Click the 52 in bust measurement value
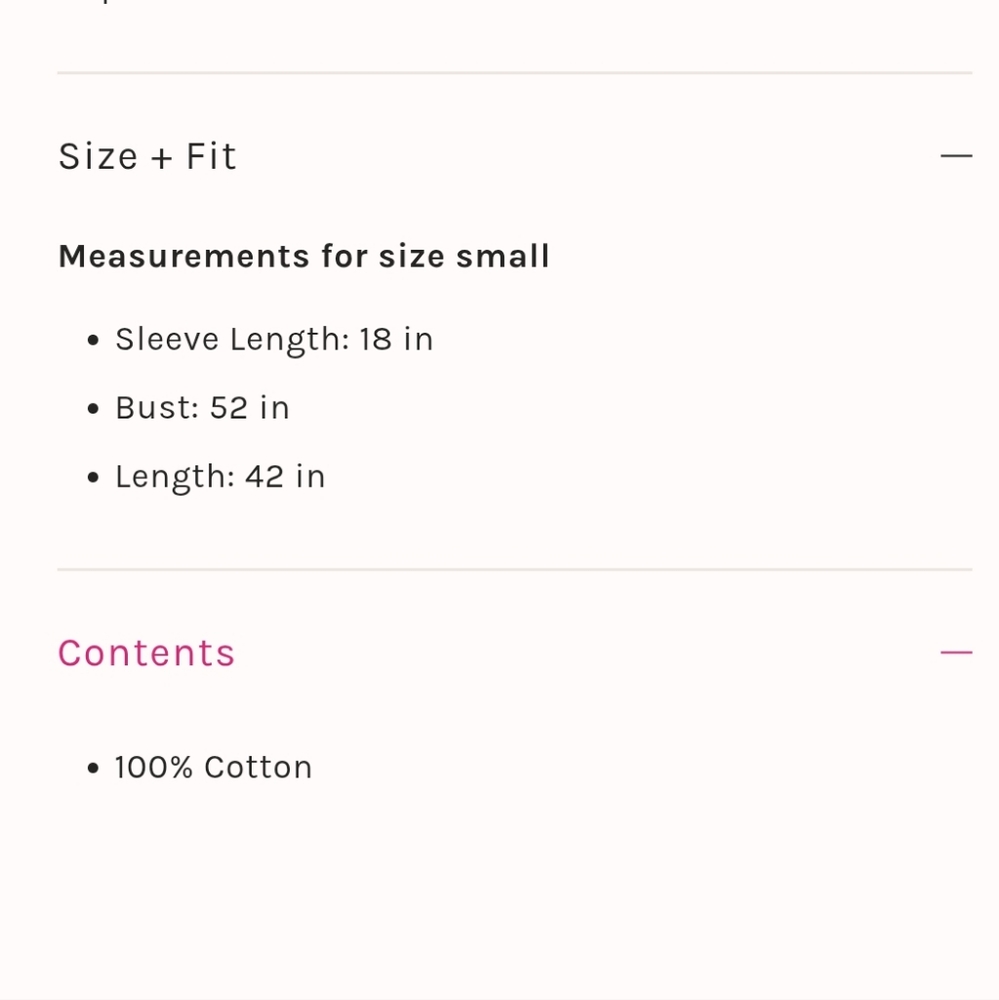 click(249, 408)
